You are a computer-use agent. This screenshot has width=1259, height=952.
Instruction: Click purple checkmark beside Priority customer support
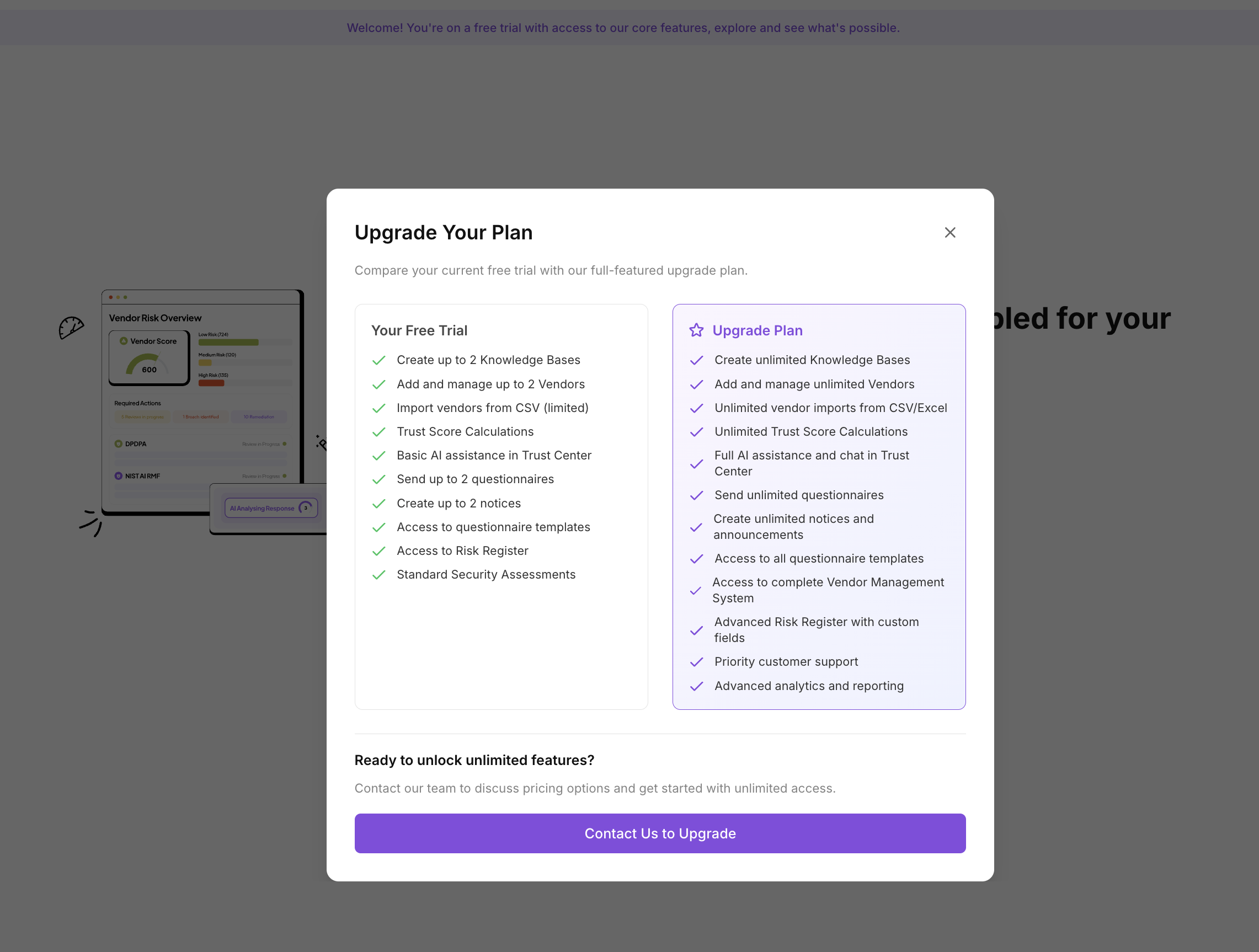[696, 662]
